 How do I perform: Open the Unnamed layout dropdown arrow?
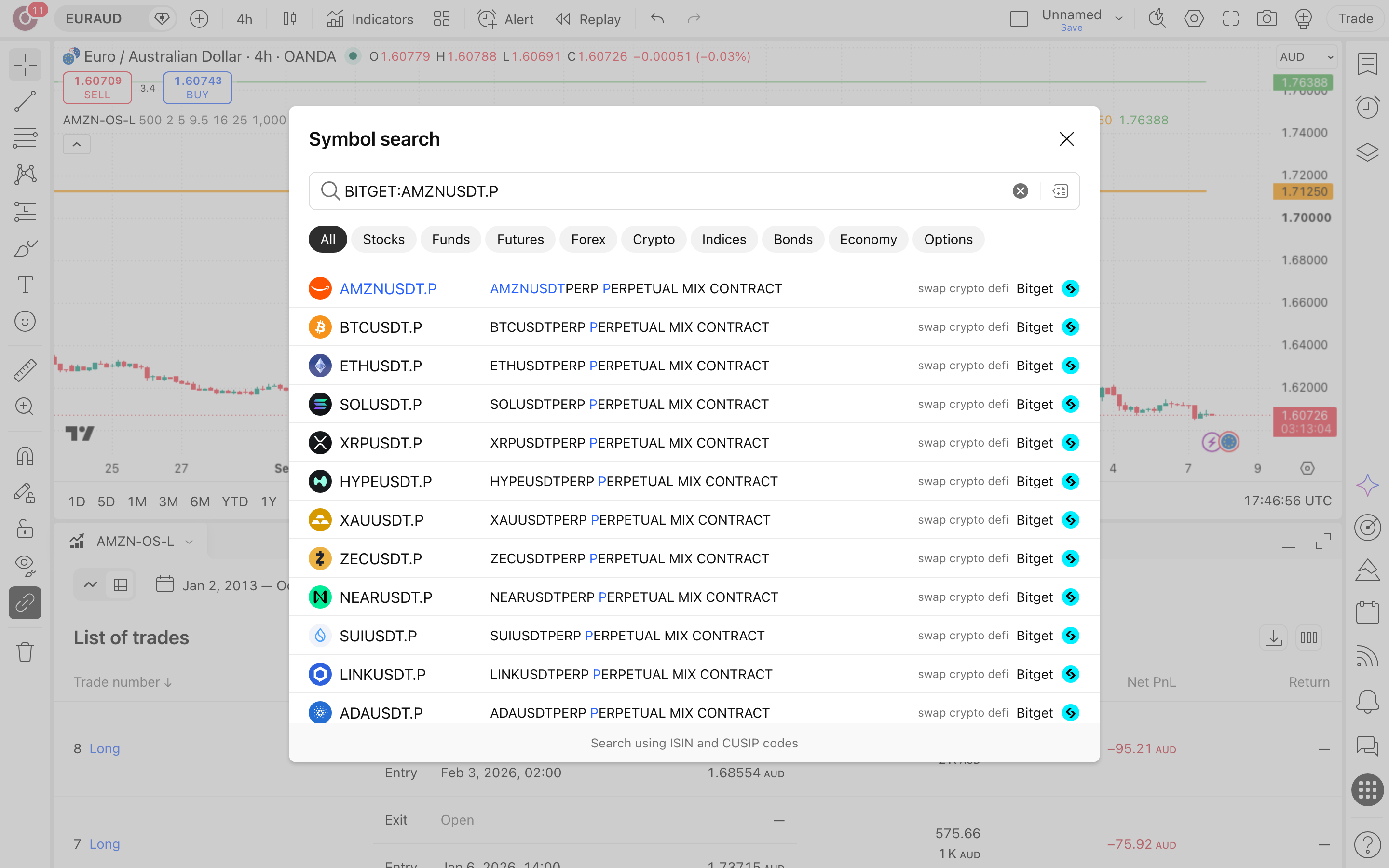(x=1118, y=19)
